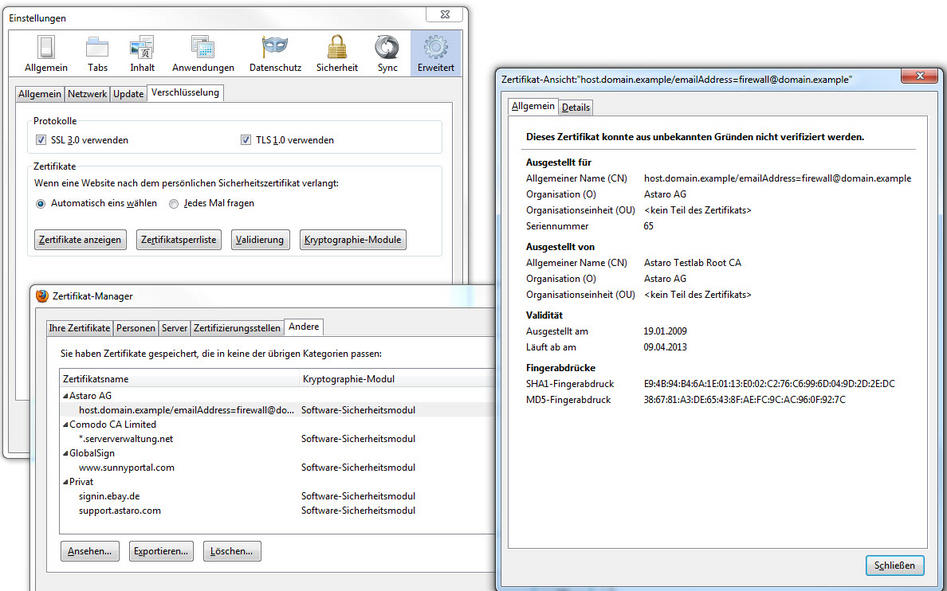
Task: Click Firefox icon in Zertifikat-Manager title bar
Action: (x=42, y=296)
